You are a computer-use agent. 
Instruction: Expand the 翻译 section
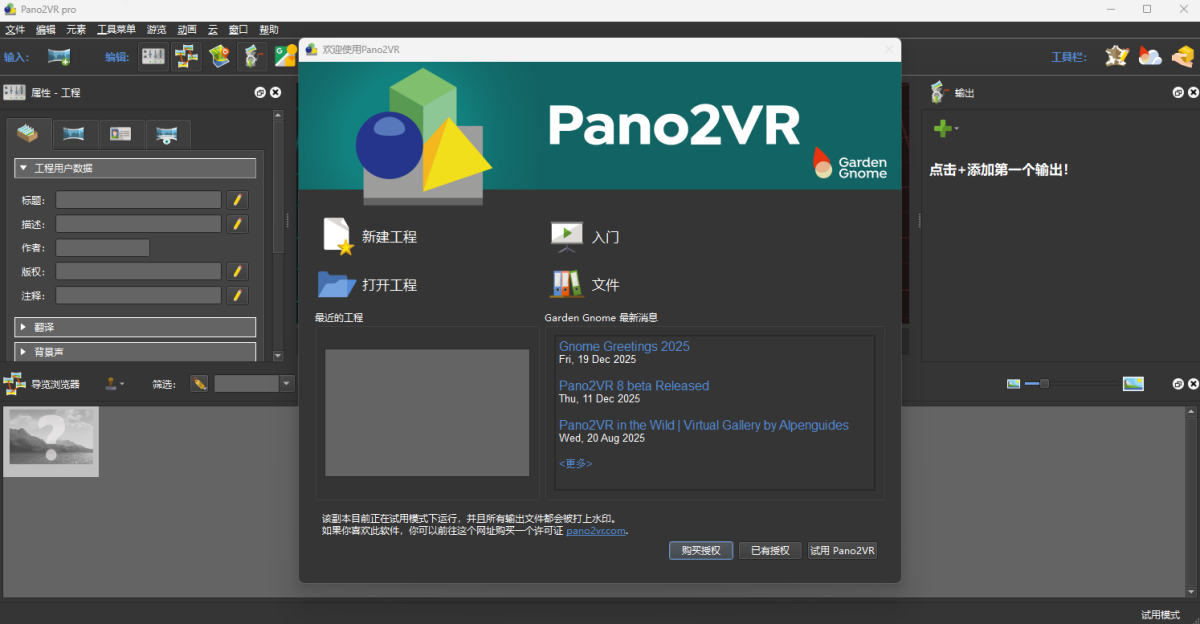(x=23, y=327)
